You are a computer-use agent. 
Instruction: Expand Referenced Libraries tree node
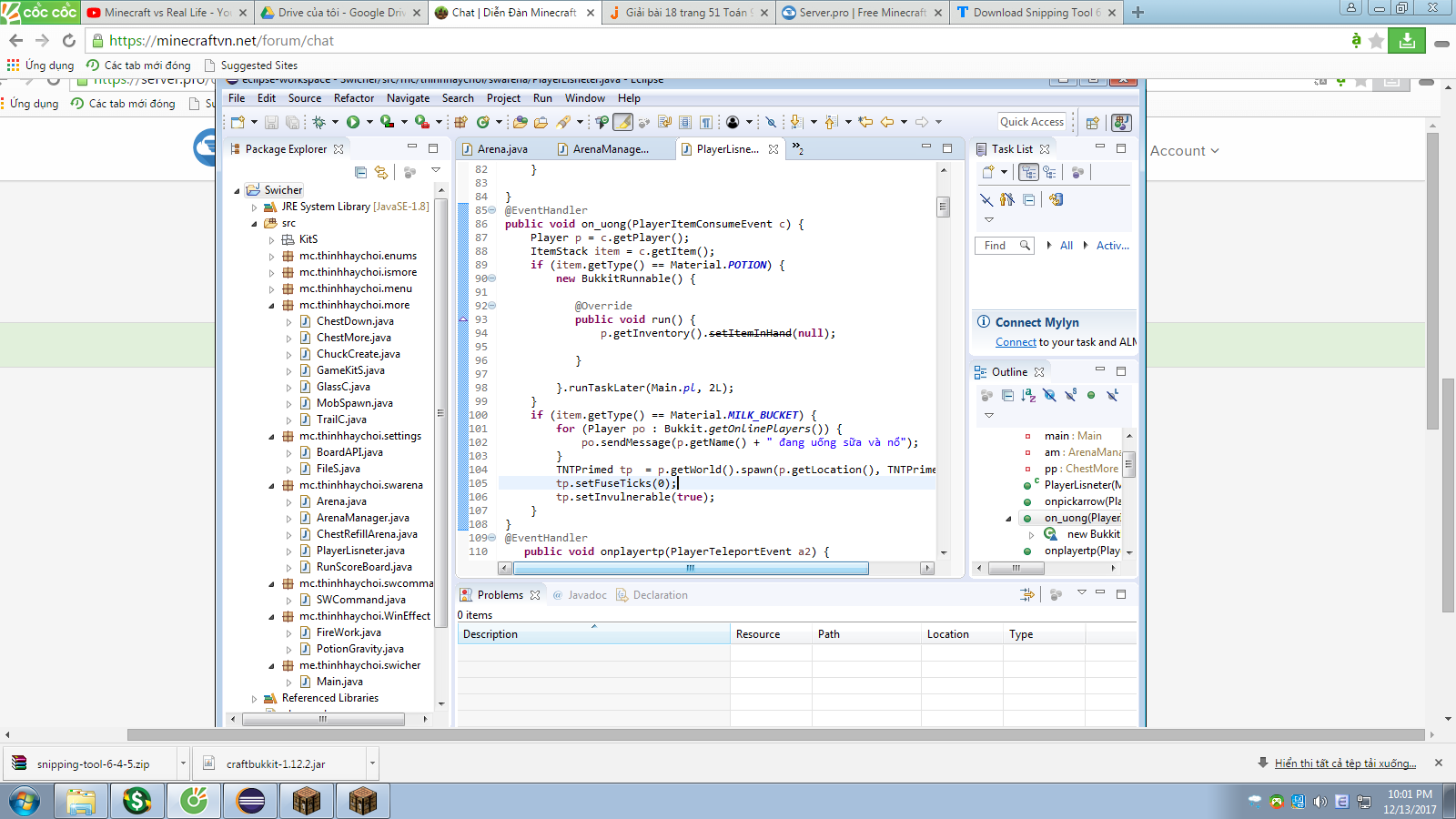255,699
